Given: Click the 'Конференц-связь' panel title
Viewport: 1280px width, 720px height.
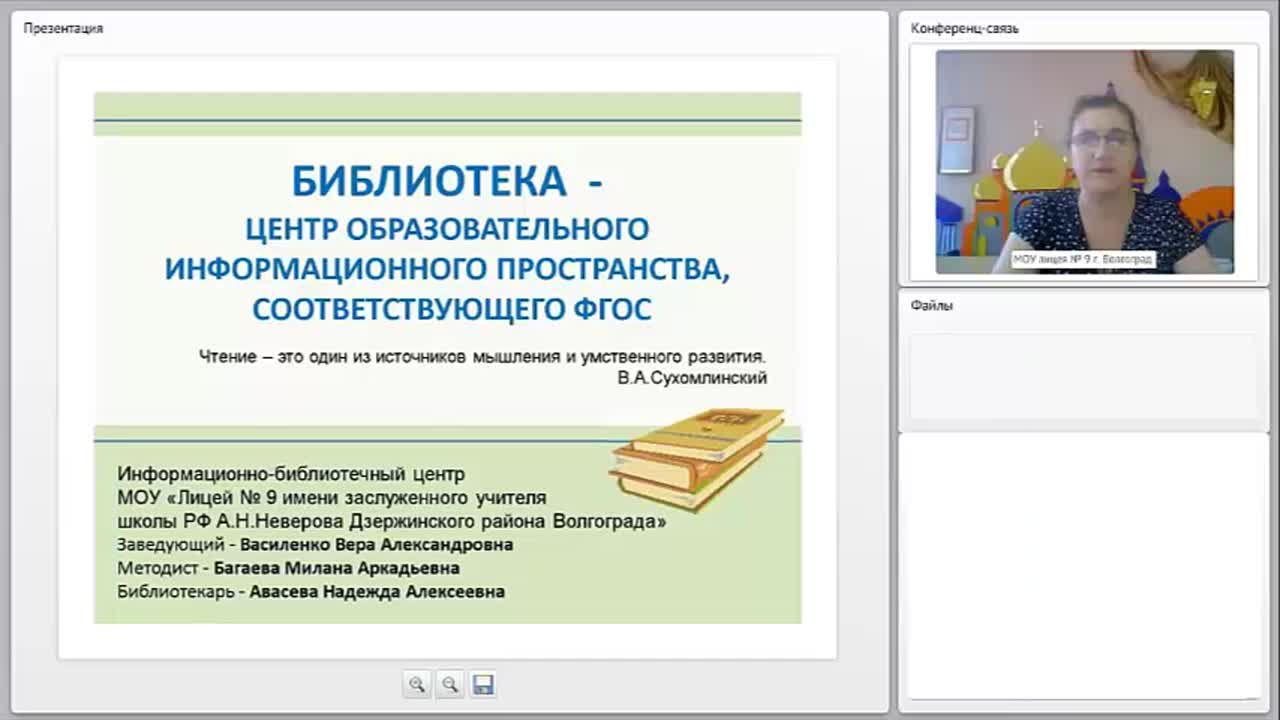Looking at the screenshot, I should click(964, 28).
